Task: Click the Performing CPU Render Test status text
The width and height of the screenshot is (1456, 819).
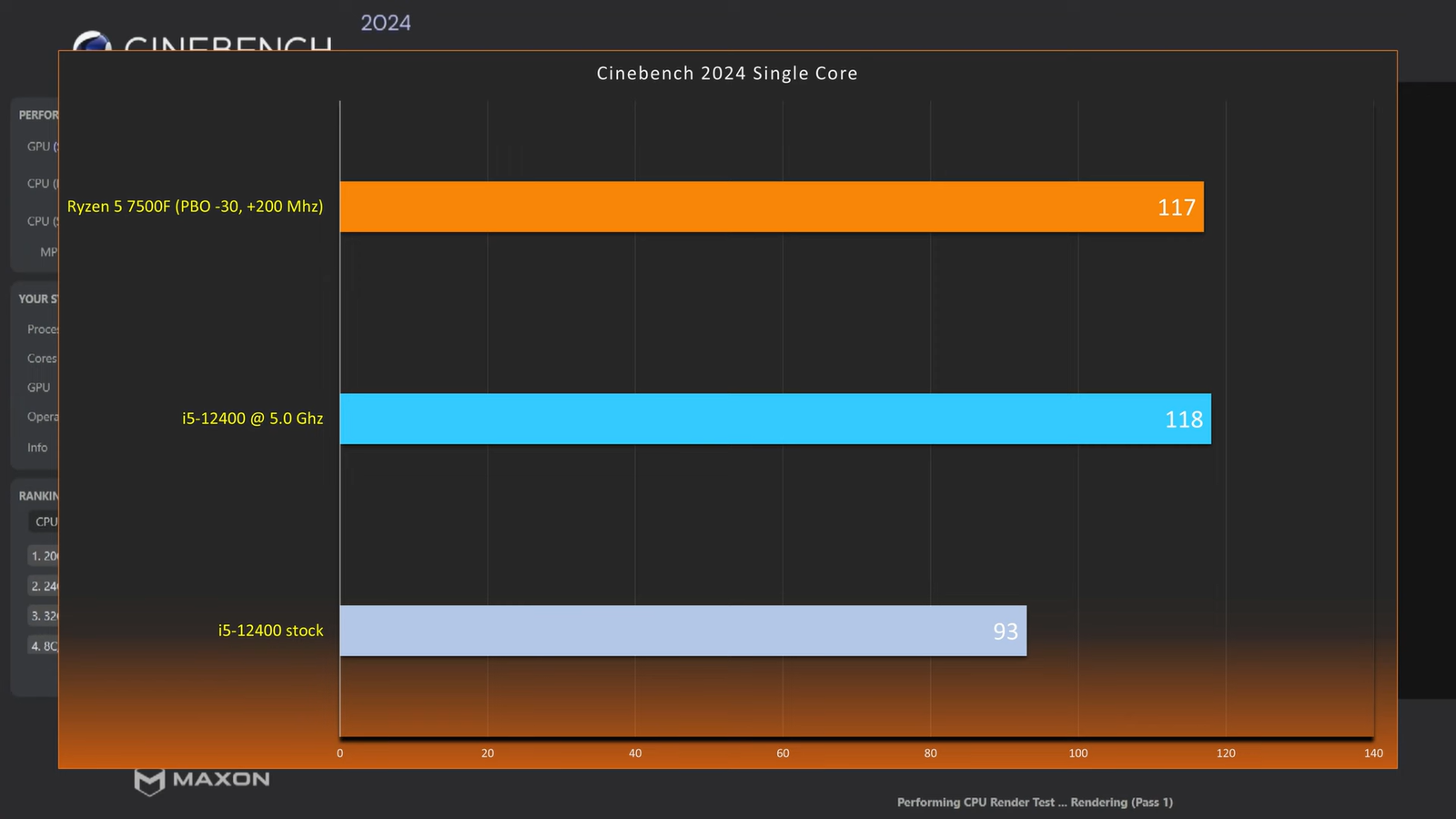Action: pos(1035,803)
